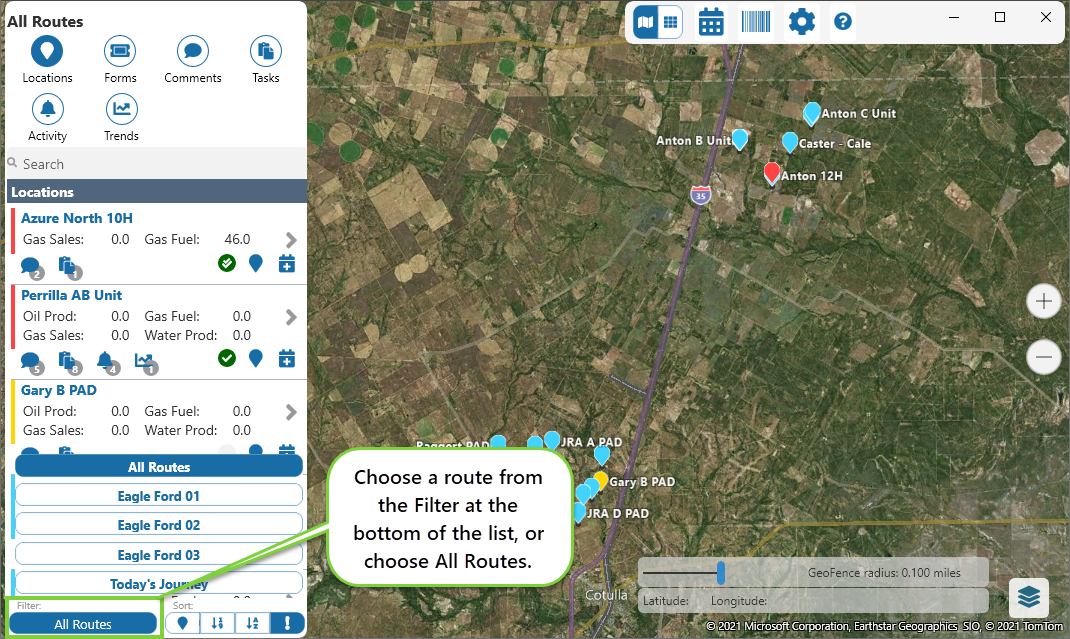This screenshot has width=1070, height=639.
Task: Click the Search field
Action: (x=157, y=164)
